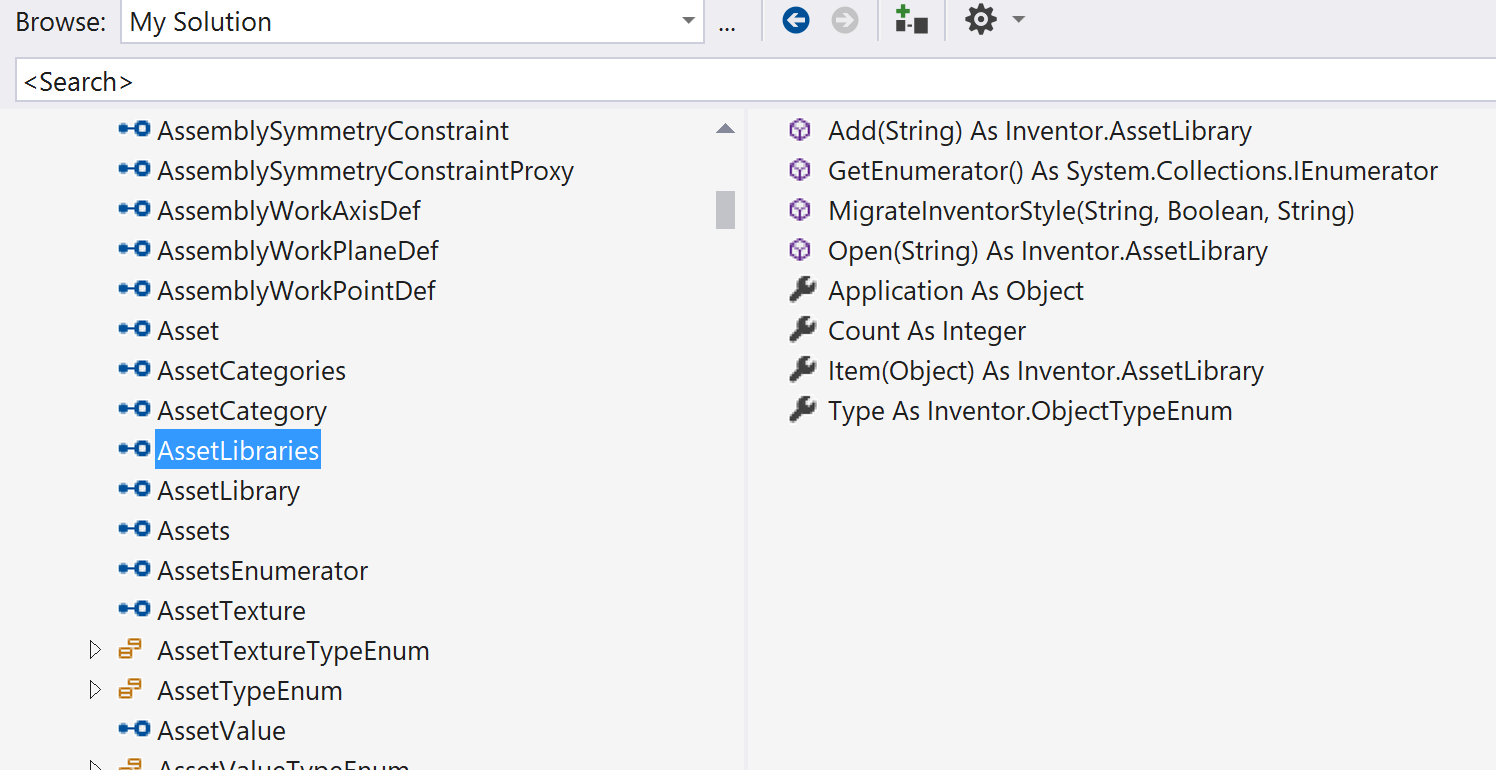
Task: Select the Open(String) member entry
Action: click(1046, 250)
